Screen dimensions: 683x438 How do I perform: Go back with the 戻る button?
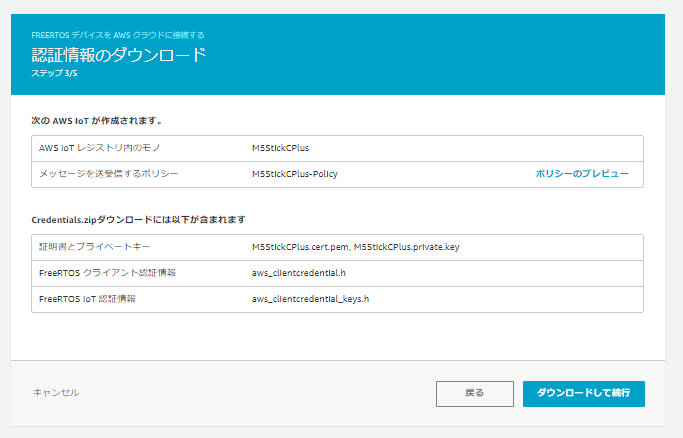click(475, 394)
